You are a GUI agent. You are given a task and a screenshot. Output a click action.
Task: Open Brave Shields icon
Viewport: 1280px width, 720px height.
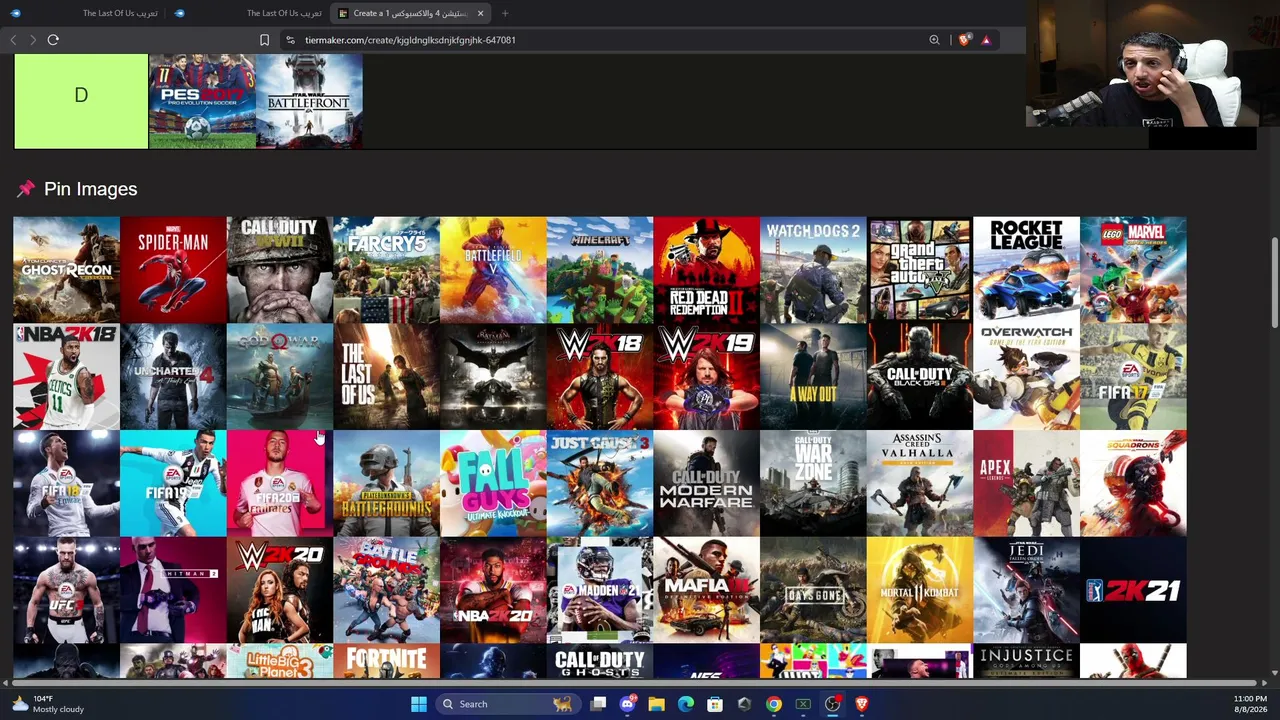pyautogui.click(x=964, y=40)
